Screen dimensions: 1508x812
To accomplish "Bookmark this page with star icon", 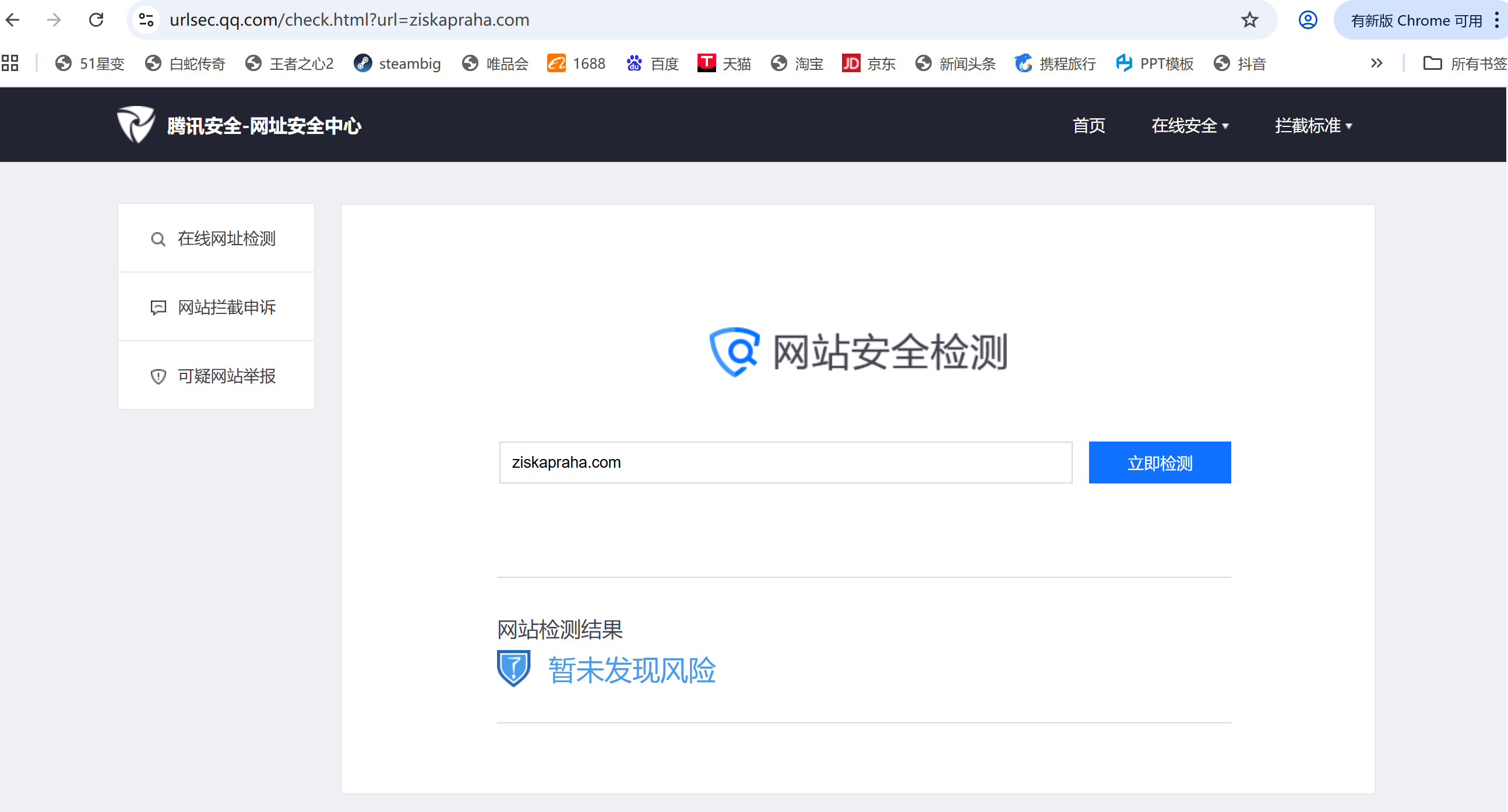I will pyautogui.click(x=1250, y=20).
